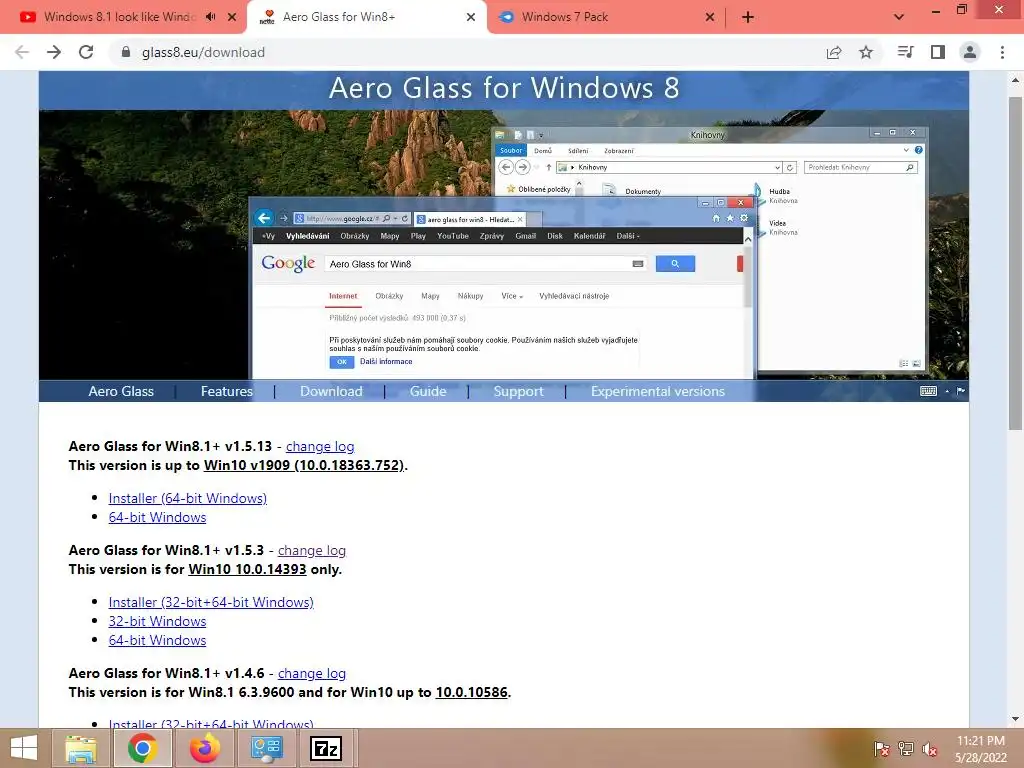Open the Win10 10.0.14393 link

pos(247,569)
